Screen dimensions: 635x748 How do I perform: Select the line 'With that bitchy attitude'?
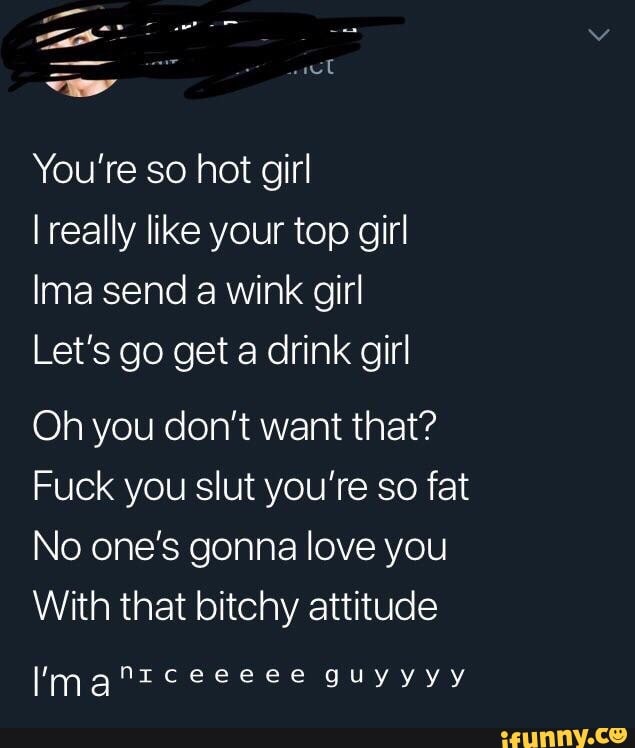pos(236,608)
